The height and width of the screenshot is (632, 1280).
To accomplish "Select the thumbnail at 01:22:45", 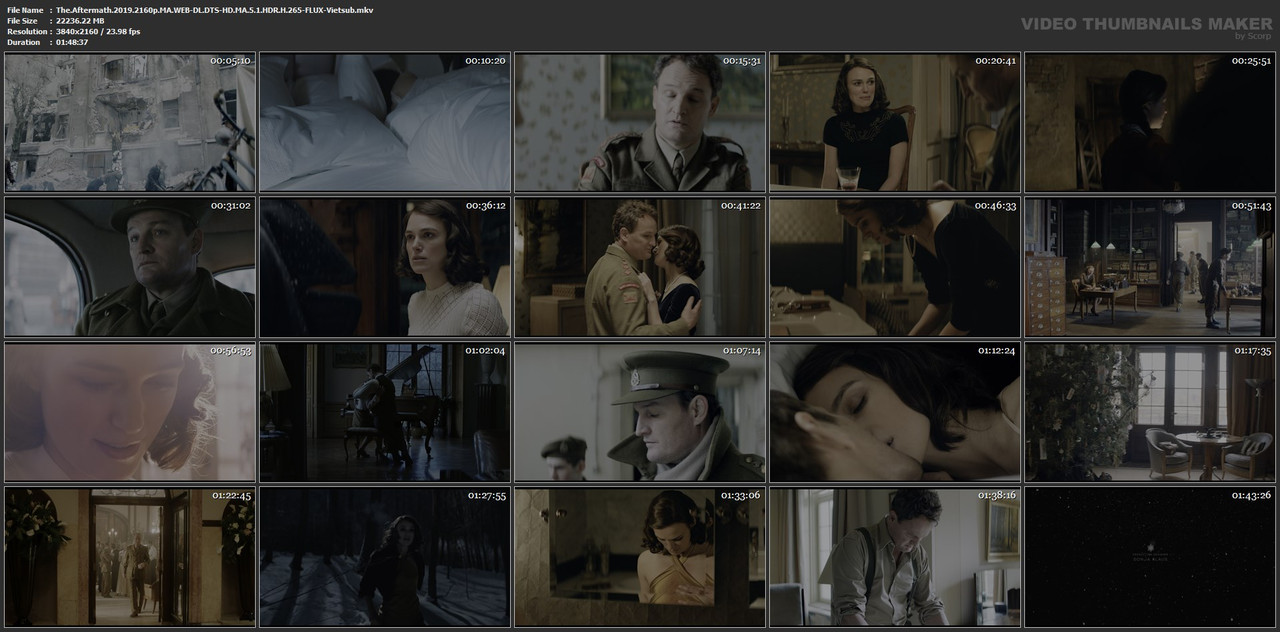I will tap(130, 556).
